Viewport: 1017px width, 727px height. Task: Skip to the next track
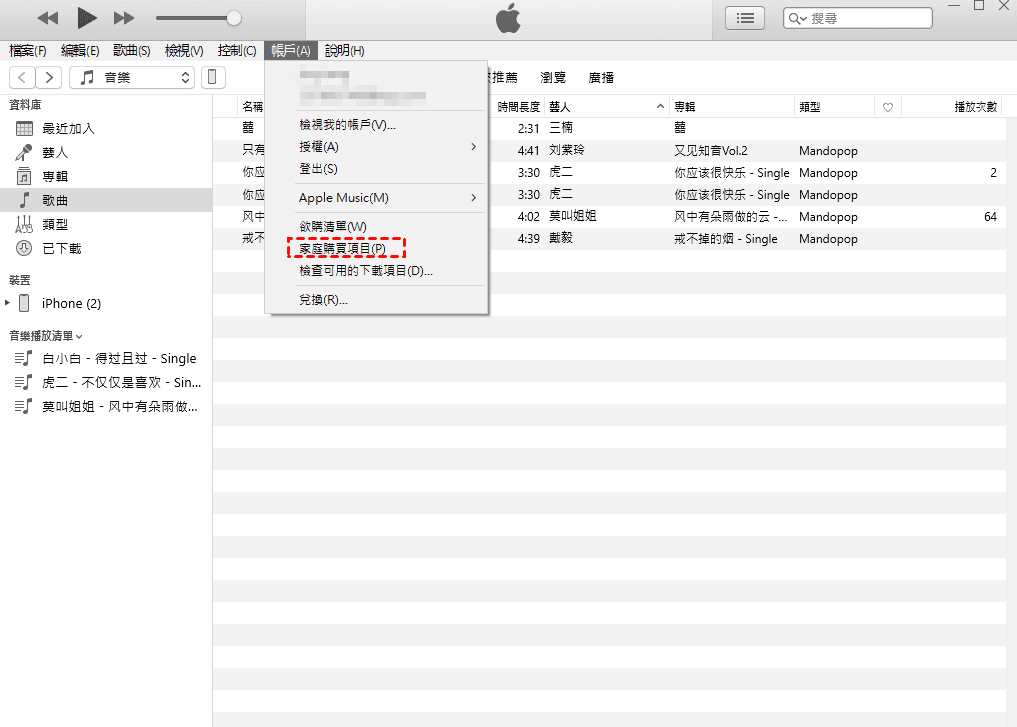click(x=124, y=18)
